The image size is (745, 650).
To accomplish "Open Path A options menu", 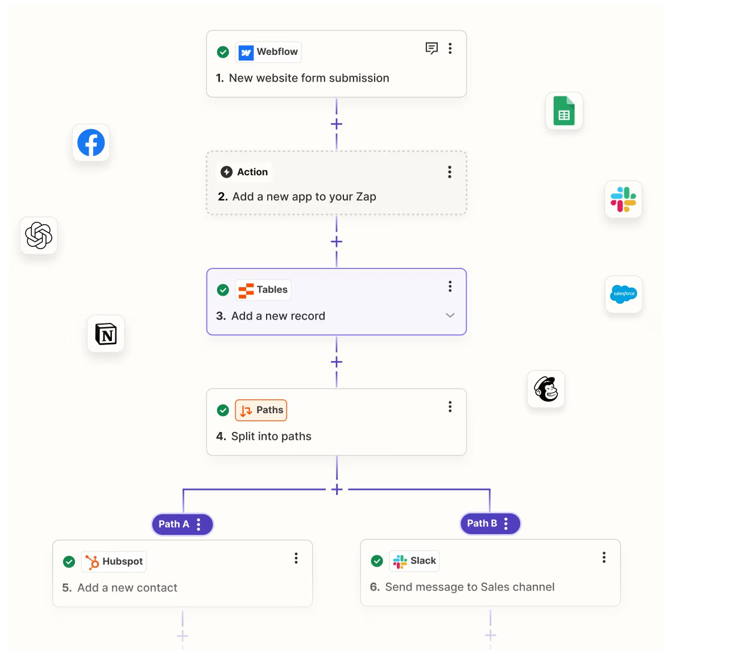I will (199, 524).
